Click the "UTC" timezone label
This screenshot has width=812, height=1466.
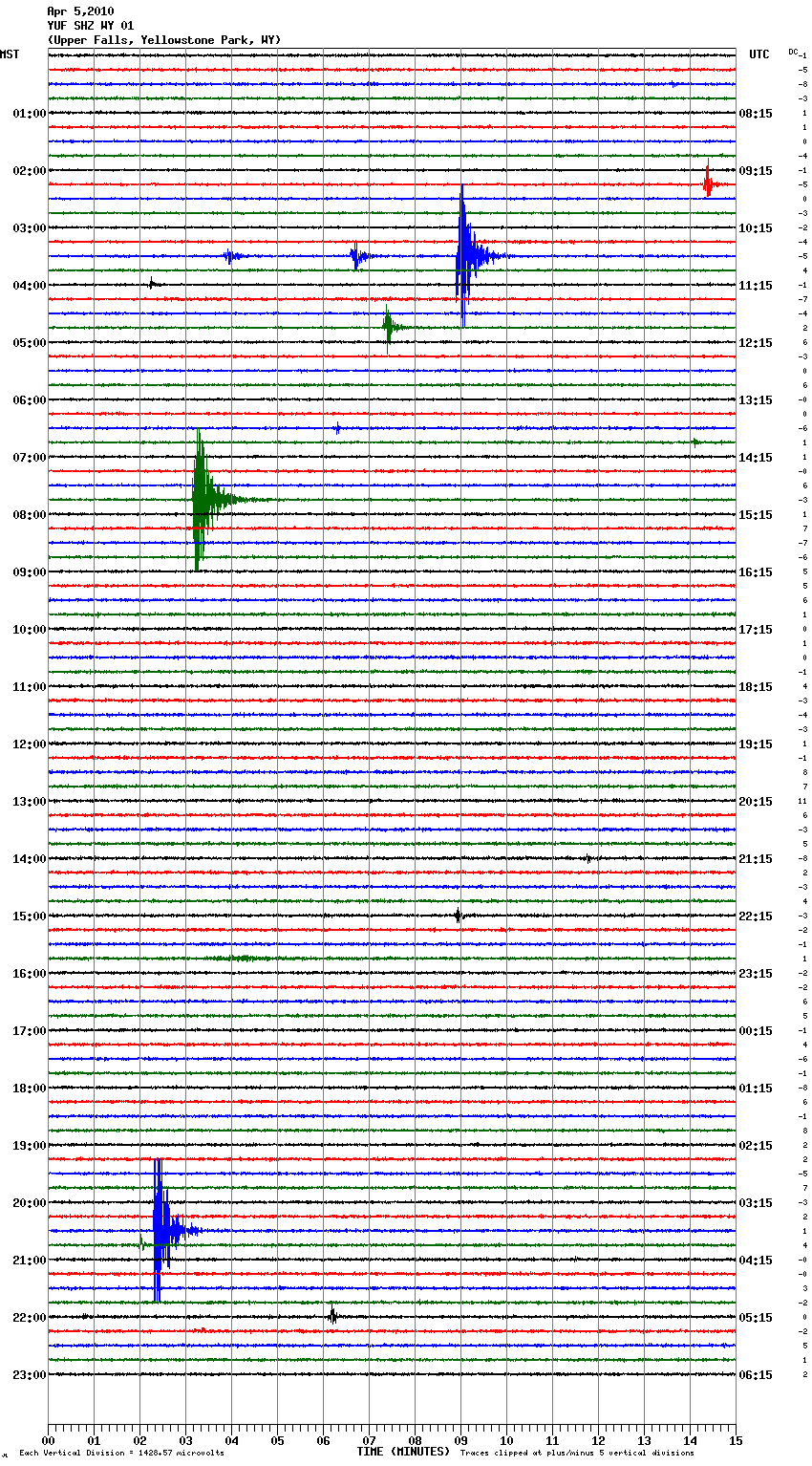tap(759, 54)
